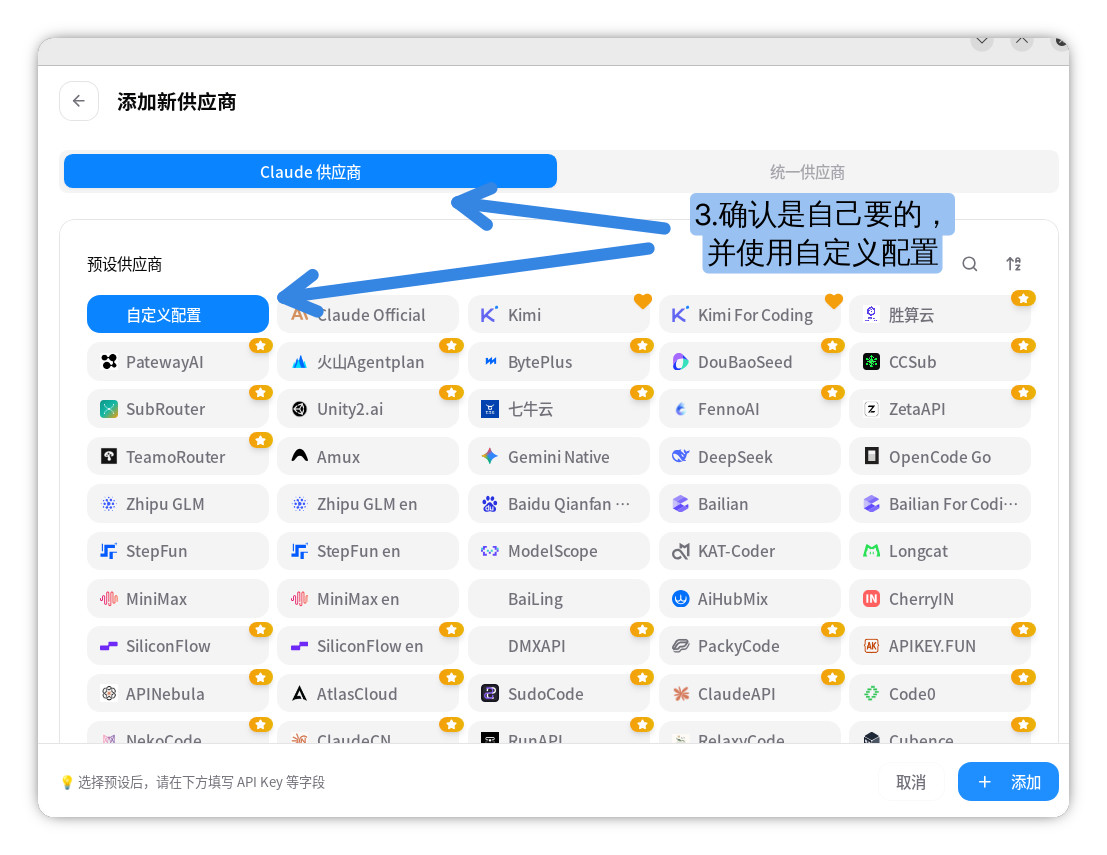
Task: Select PackyCode provider
Action: pyautogui.click(x=750, y=645)
